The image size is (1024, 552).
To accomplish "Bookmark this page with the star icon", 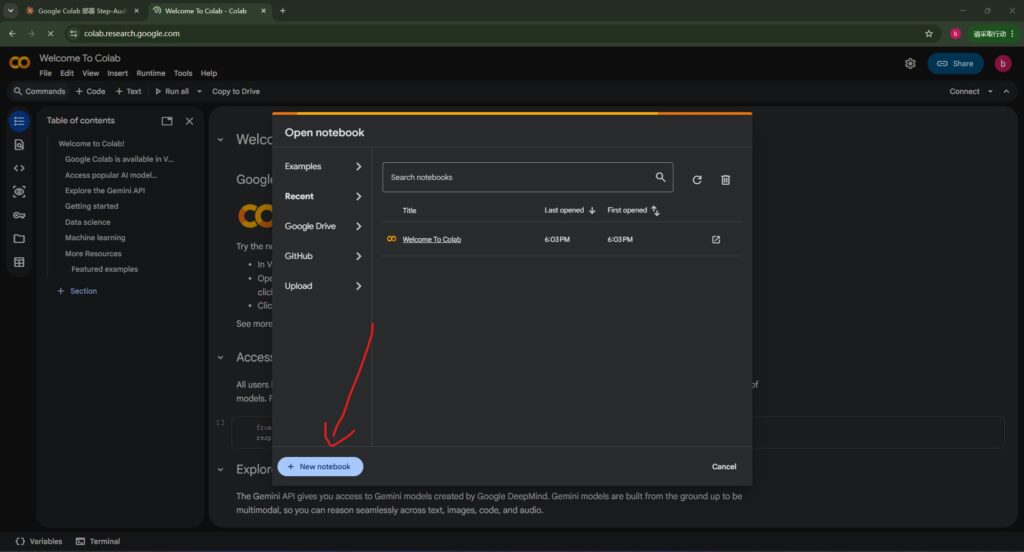I will [929, 33].
